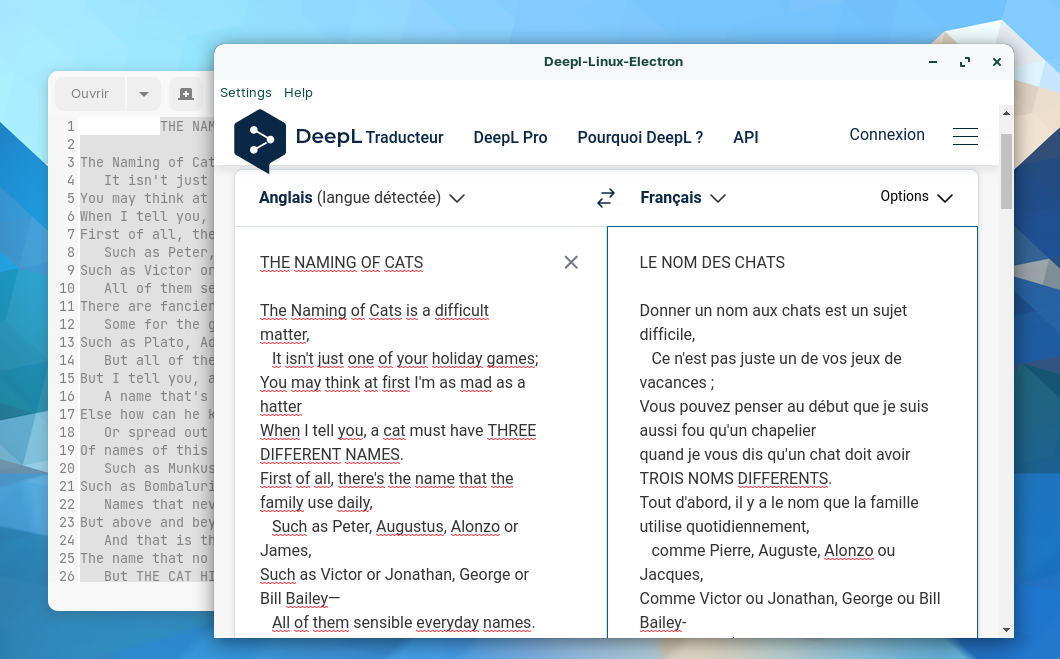The image size is (1060, 659).
Task: Click the Connexion link
Action: (887, 135)
